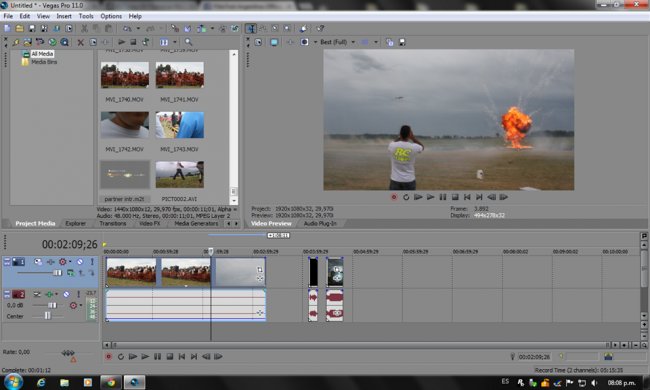Click the 00:02:09;26 timecode display

tap(70, 245)
